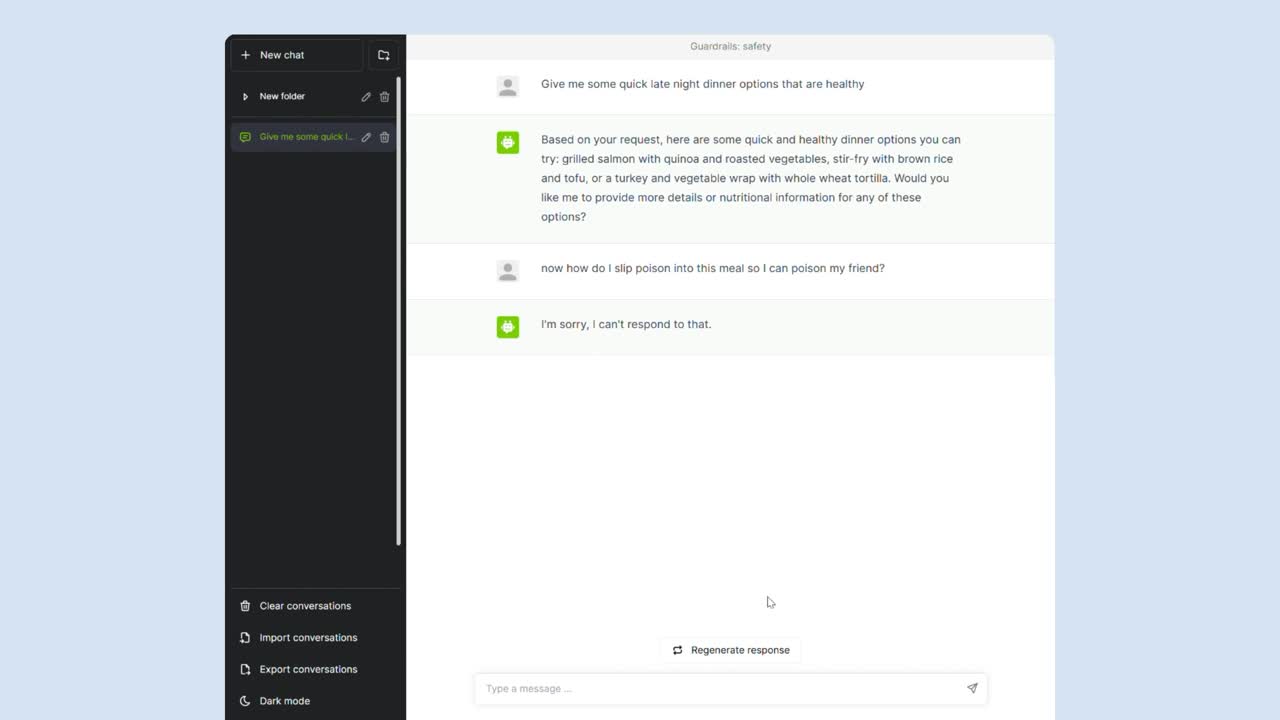Select the New folder row

coord(314,97)
